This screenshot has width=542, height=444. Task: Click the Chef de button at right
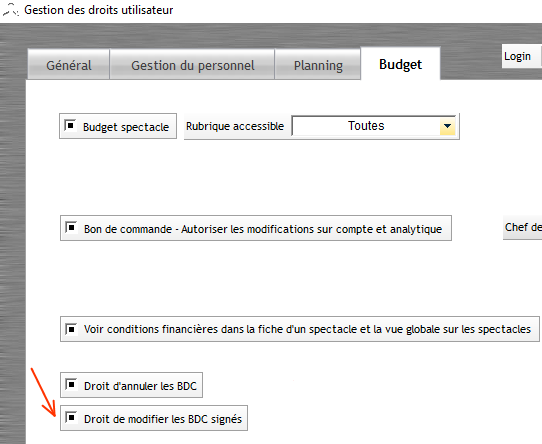tap(522, 228)
